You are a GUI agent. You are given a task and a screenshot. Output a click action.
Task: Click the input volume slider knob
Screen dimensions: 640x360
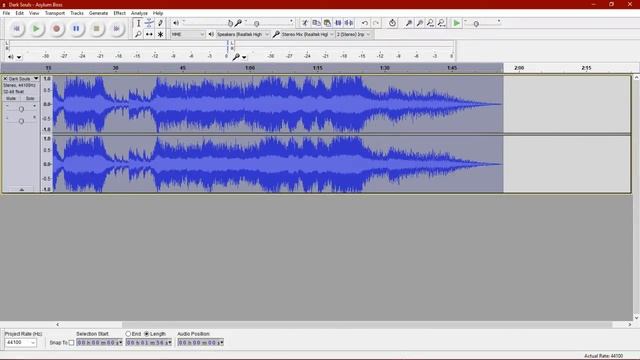pos(257,23)
